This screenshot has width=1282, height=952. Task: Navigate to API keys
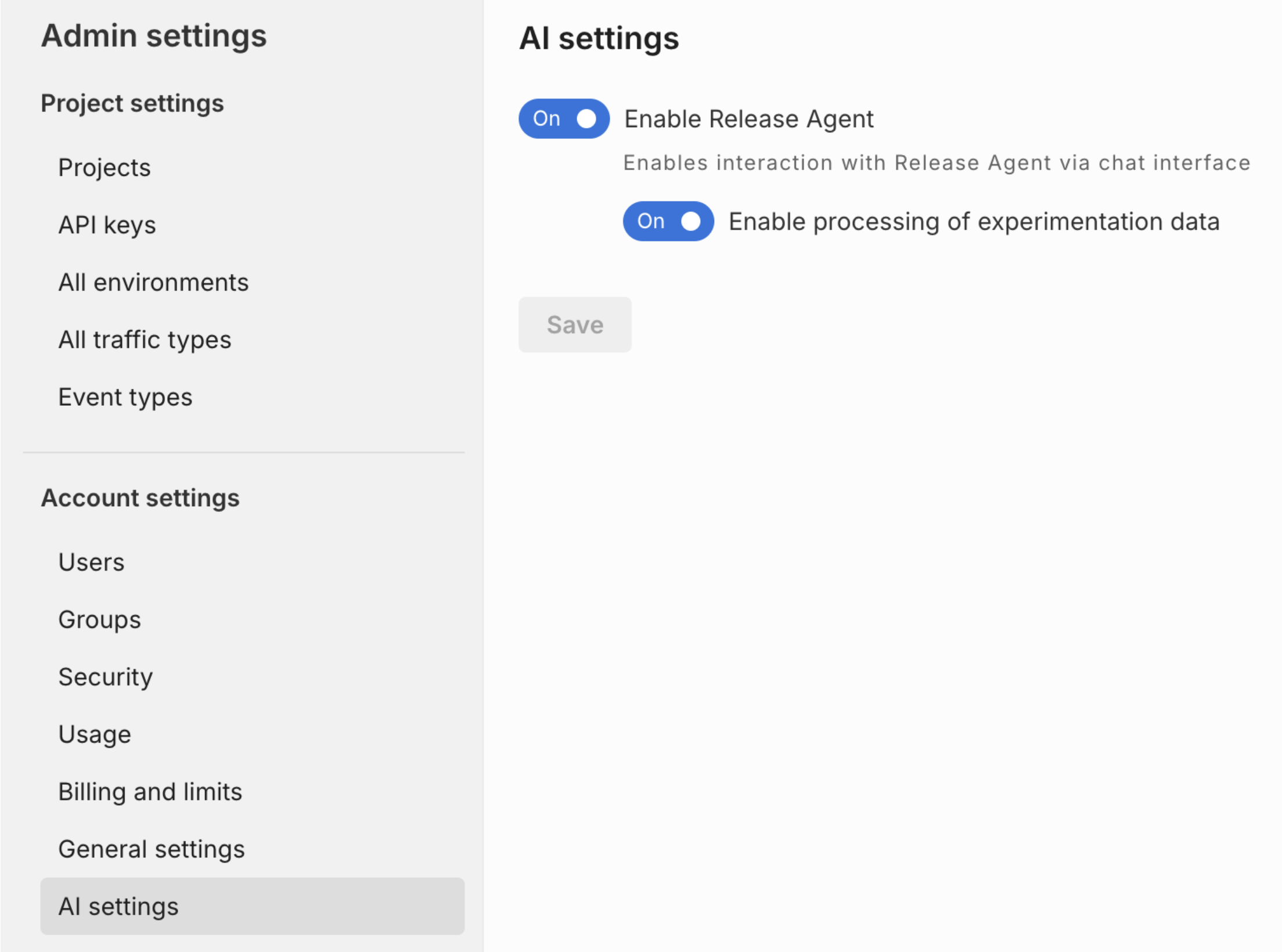point(107,225)
